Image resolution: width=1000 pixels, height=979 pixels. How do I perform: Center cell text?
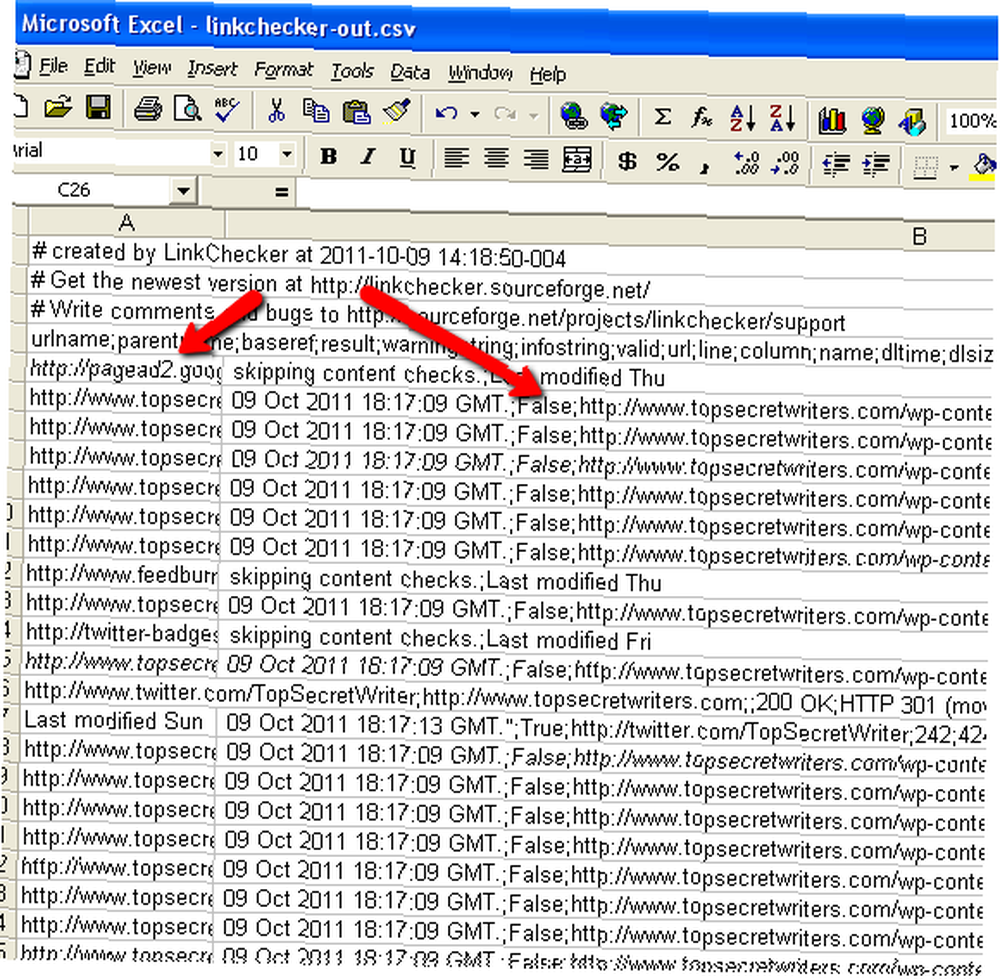click(496, 158)
